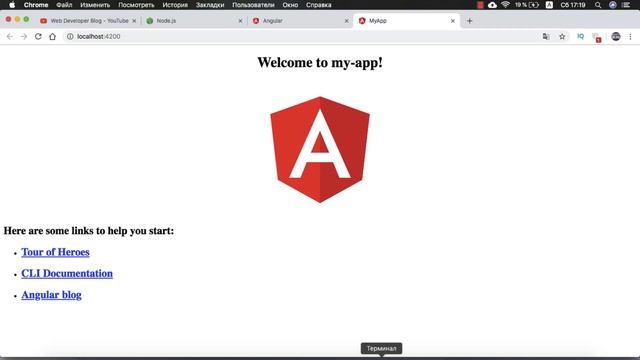The height and width of the screenshot is (360, 640).
Task: Click the menu bar clock showing 17:19
Action: click(573, 5)
